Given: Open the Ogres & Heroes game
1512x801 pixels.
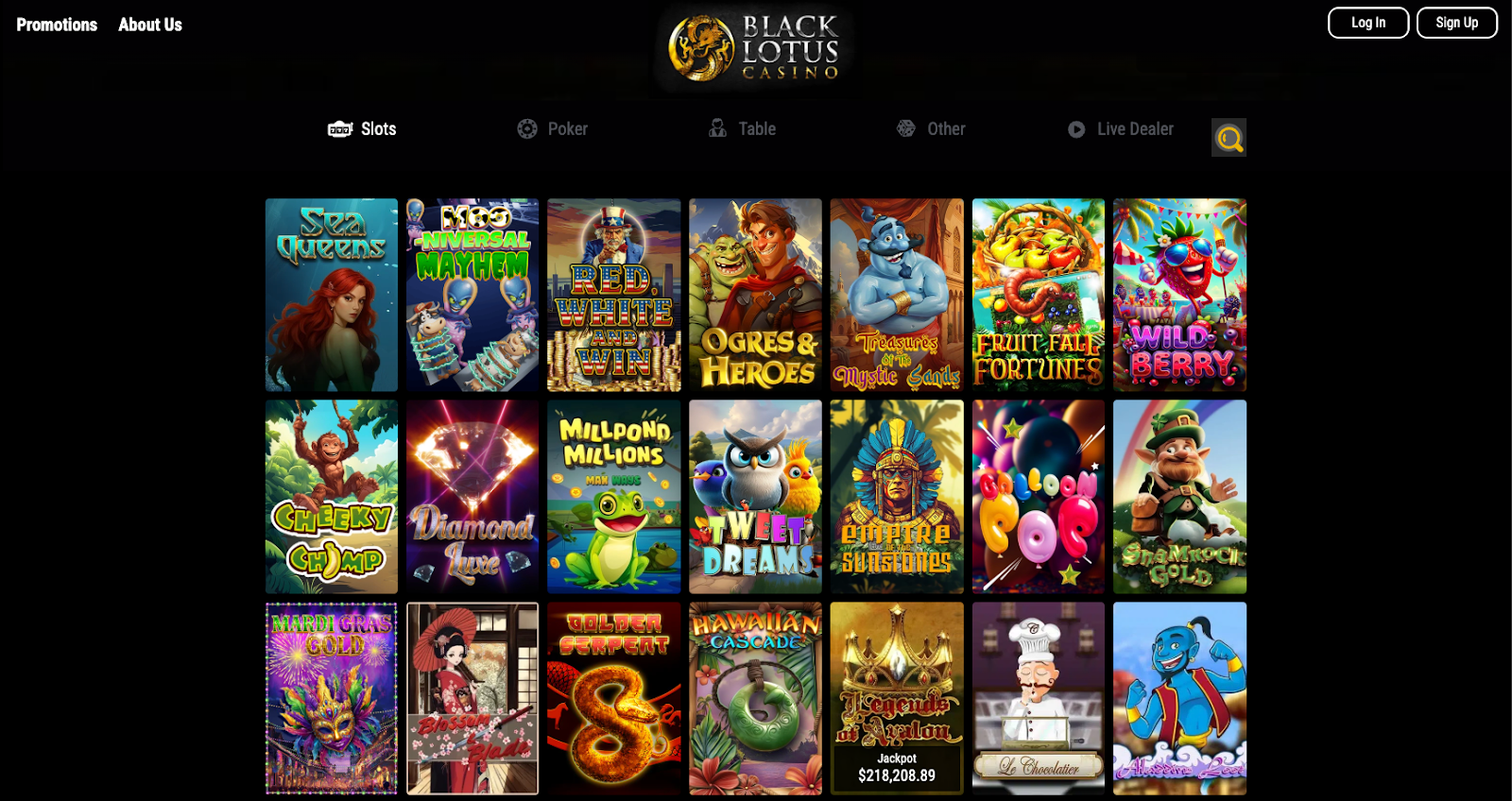Looking at the screenshot, I should coord(755,295).
